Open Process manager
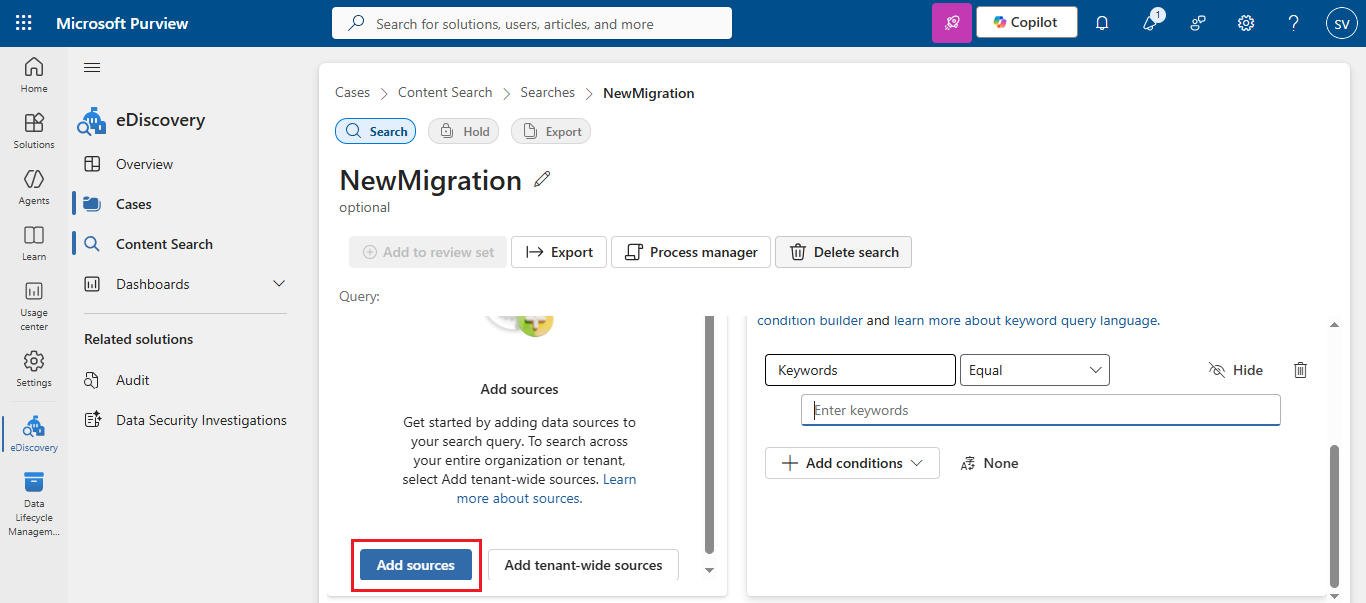The image size is (1366, 603). point(691,252)
